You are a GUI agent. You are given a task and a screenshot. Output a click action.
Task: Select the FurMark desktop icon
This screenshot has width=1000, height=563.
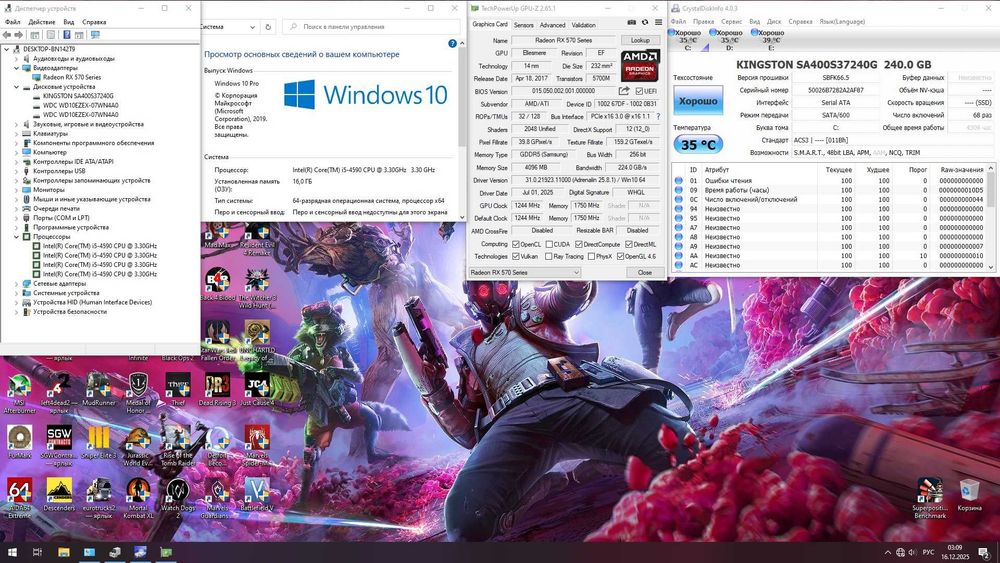coord(19,442)
